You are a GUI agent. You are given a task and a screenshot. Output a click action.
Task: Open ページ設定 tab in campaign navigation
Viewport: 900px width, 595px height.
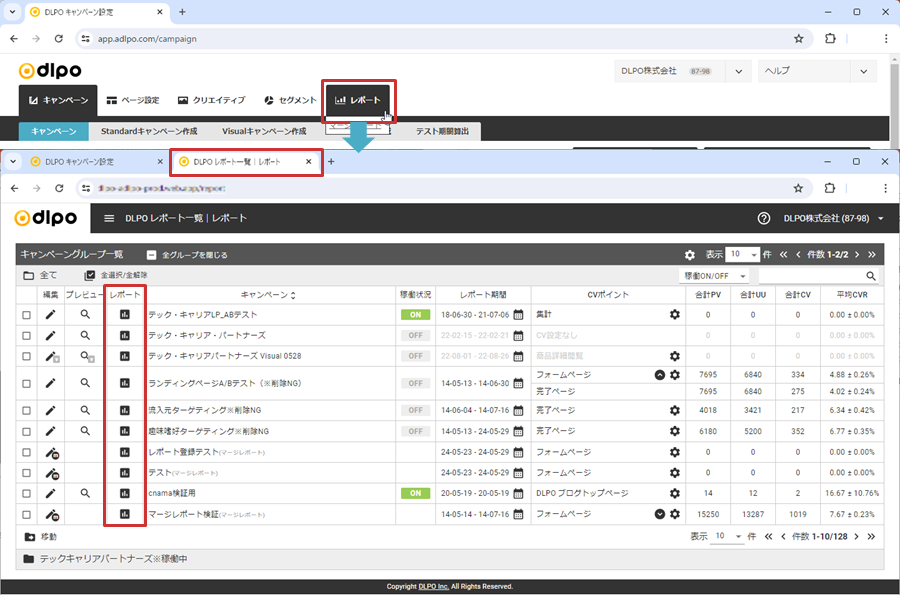(133, 100)
